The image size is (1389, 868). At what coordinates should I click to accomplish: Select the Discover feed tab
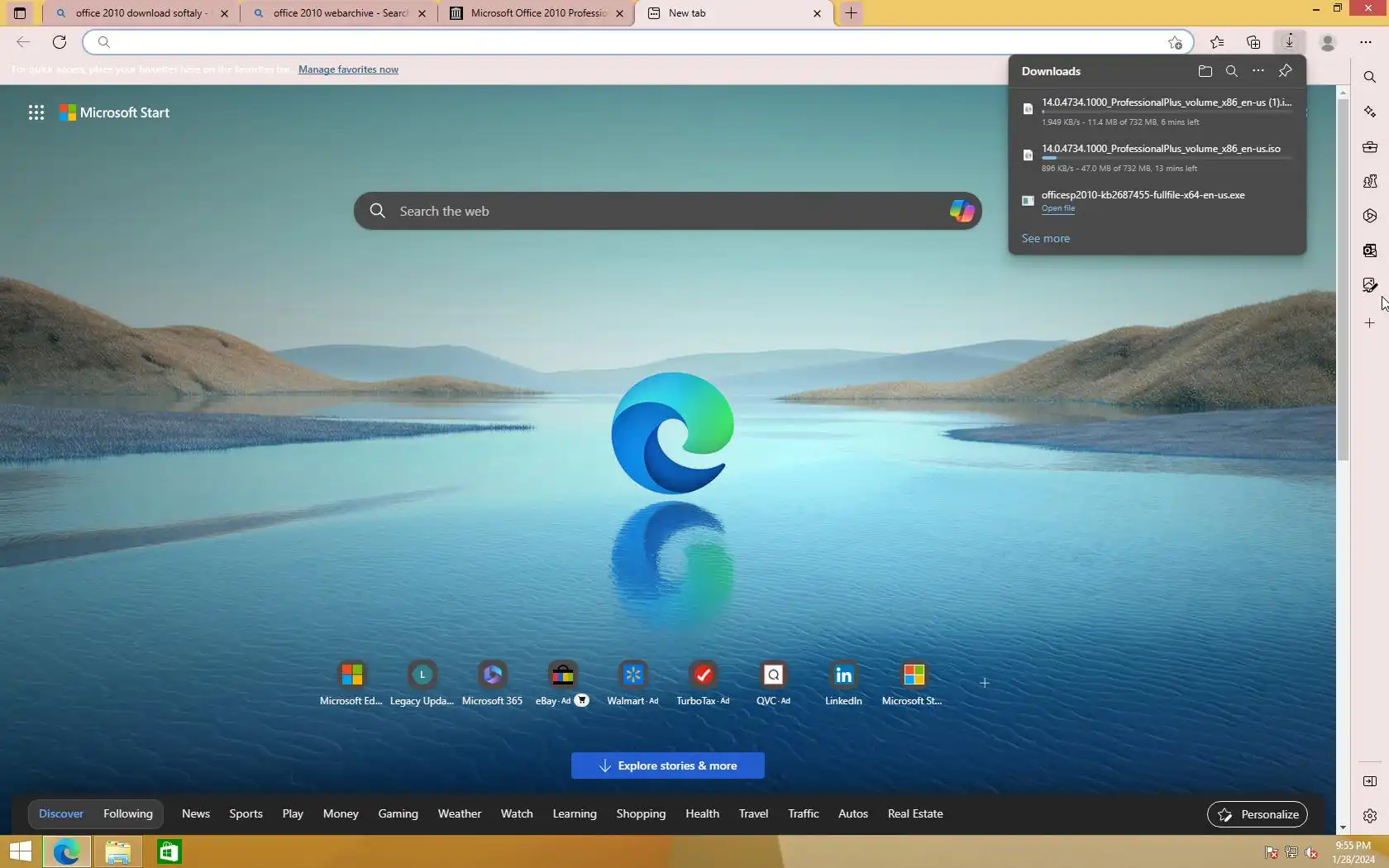pos(61,813)
